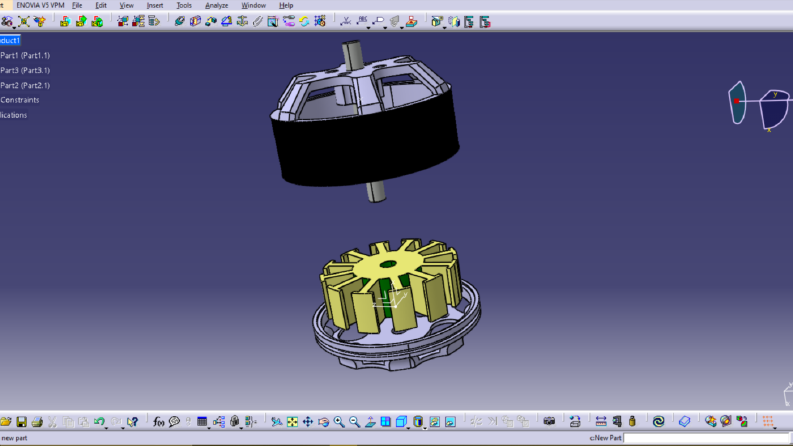The width and height of the screenshot is (793, 446).
Task: Click the What's This help pointer icon
Action: tap(133, 421)
